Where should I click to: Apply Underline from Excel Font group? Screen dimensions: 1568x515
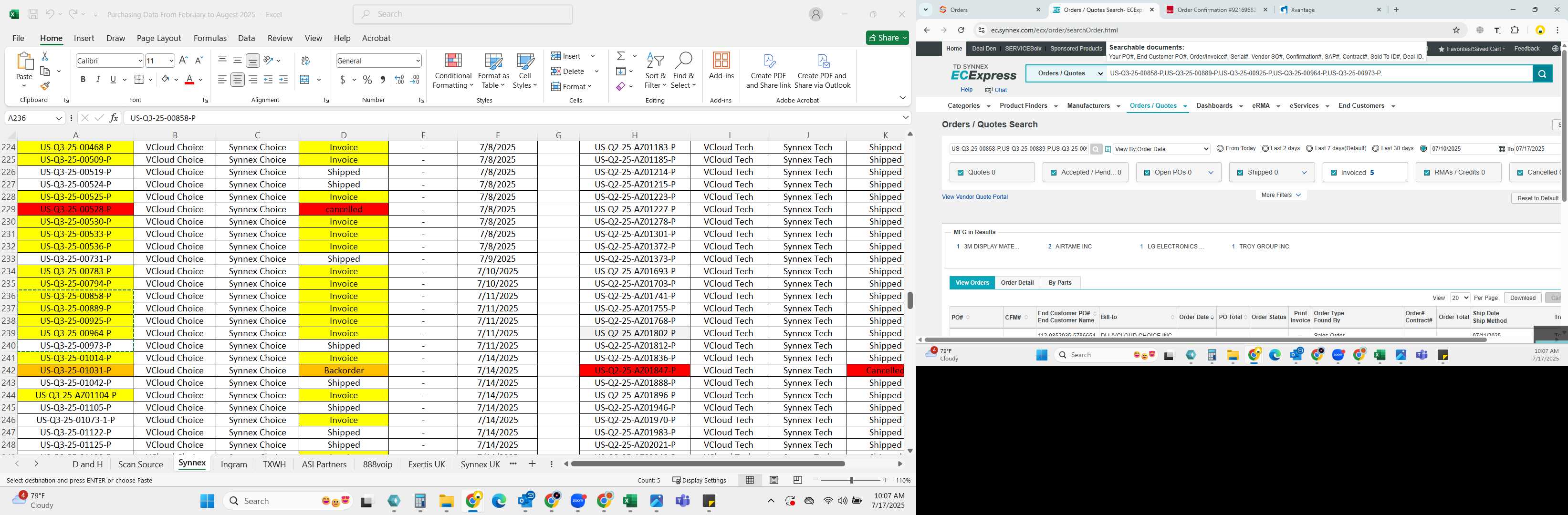coord(113,80)
